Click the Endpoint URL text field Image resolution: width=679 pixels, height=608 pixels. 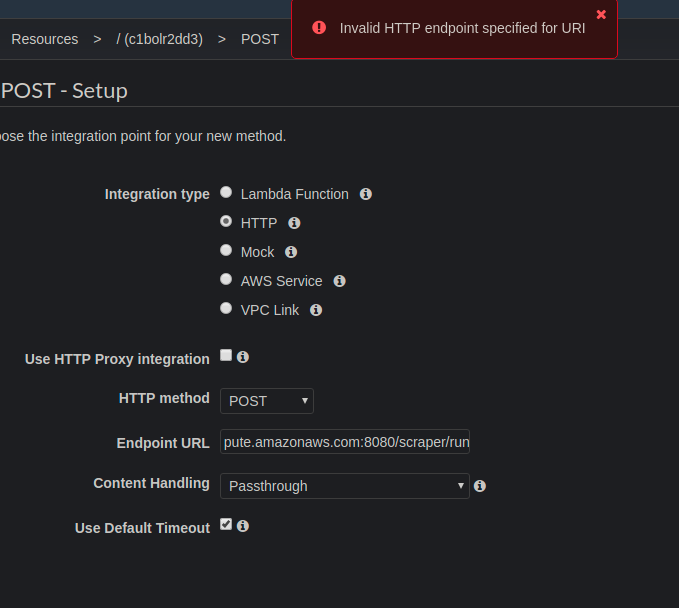pos(345,442)
